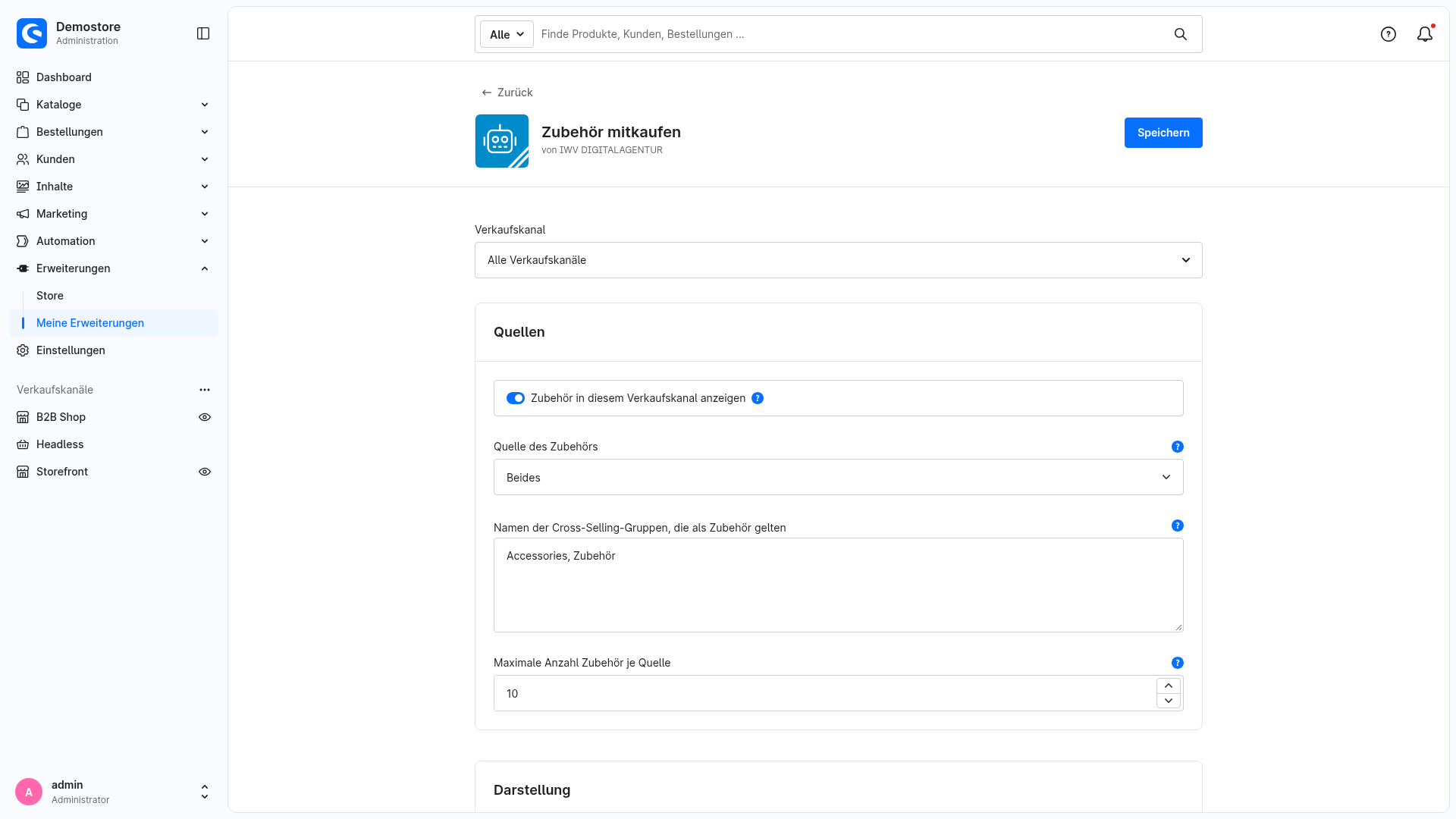Click help icon for Quelle des Zubehörs

[1178, 447]
